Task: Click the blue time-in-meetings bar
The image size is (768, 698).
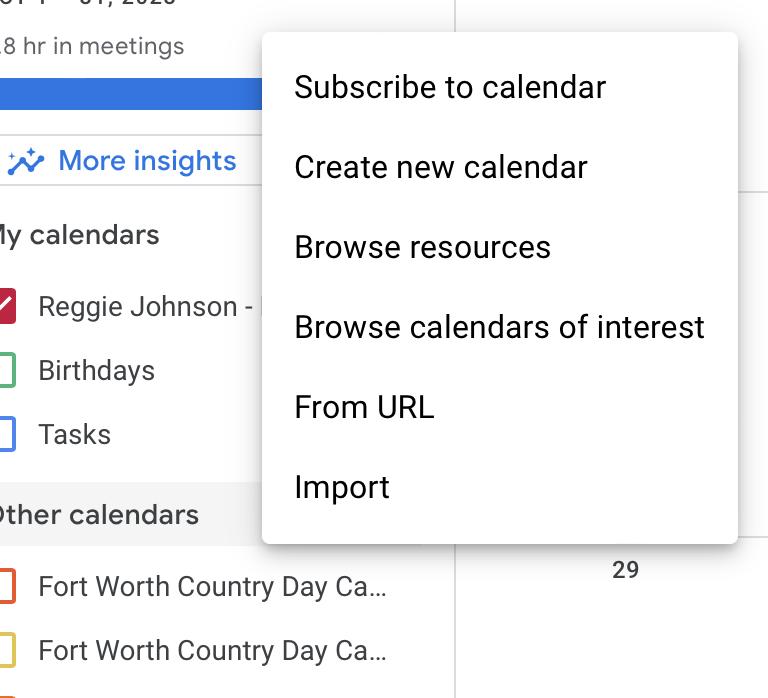Action: [130, 94]
